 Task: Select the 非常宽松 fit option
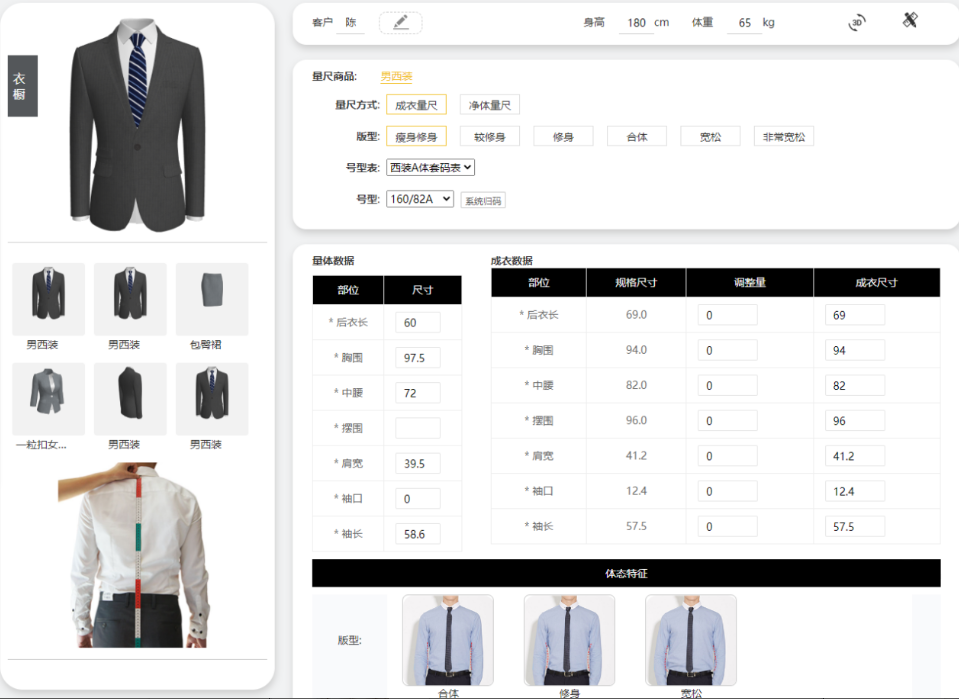tap(783, 137)
